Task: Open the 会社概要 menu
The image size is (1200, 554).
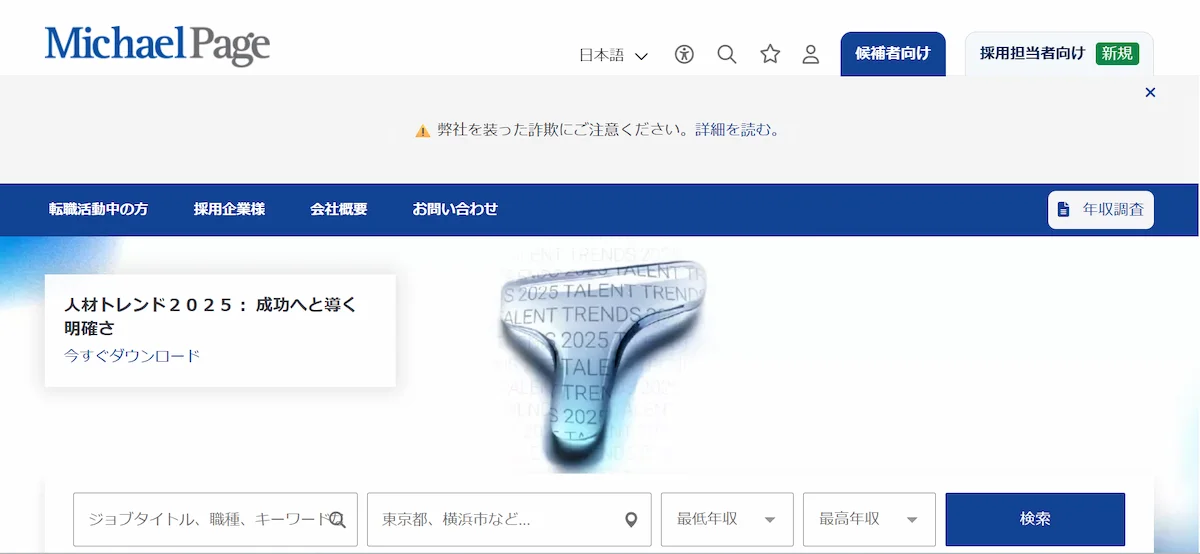Action: [338, 209]
